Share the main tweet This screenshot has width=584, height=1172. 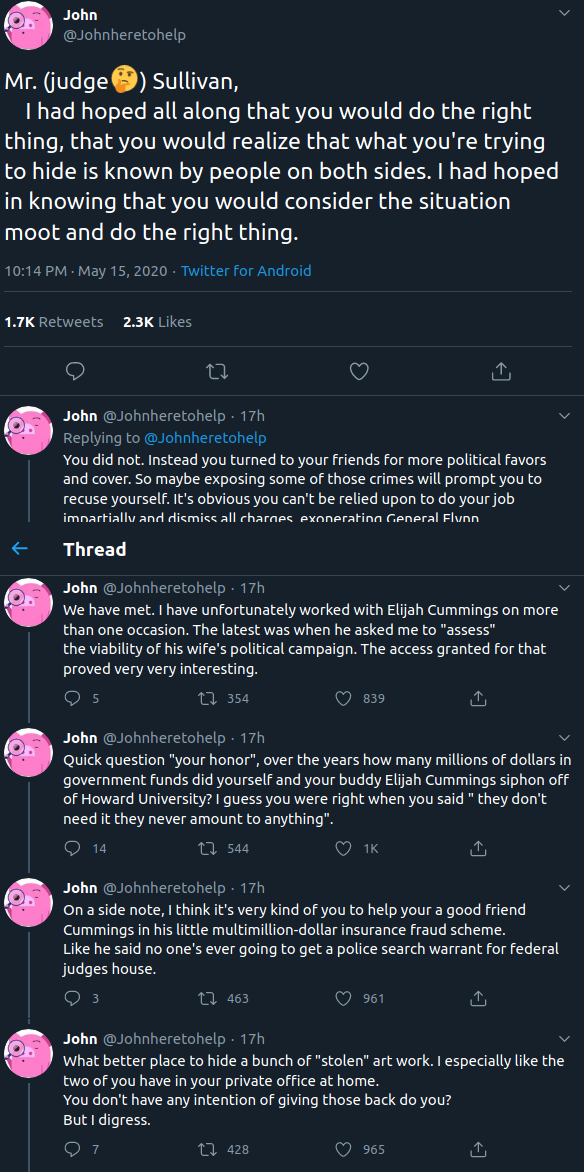tap(502, 371)
